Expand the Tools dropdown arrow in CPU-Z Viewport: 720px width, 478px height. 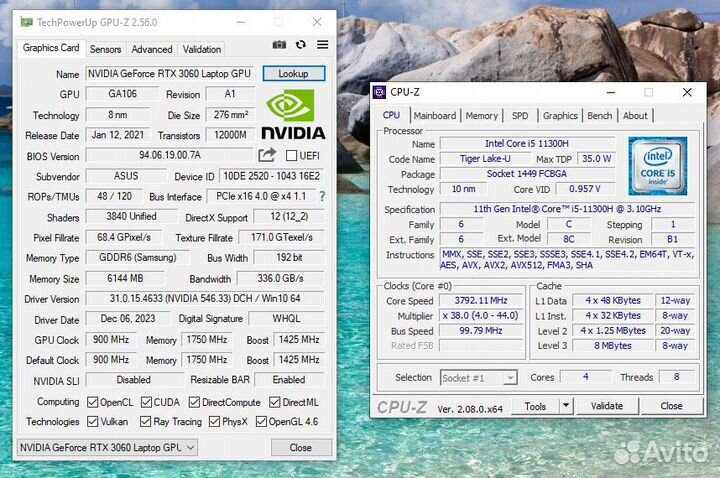566,405
